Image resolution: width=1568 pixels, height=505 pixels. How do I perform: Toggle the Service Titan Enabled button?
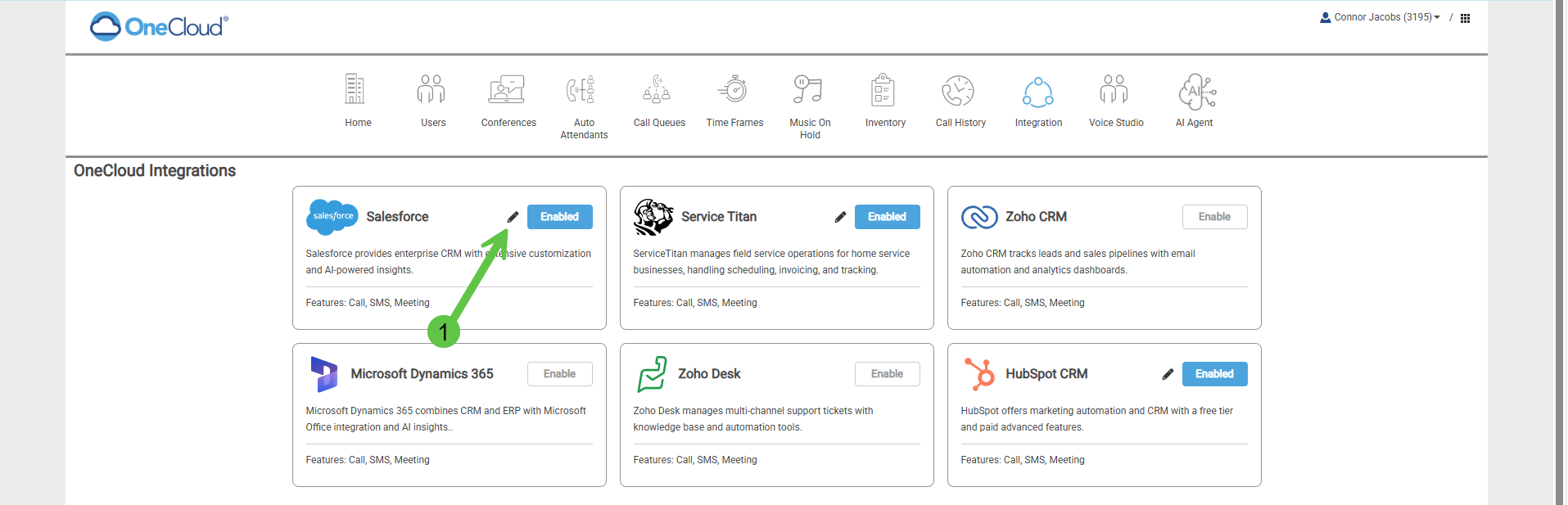887,217
